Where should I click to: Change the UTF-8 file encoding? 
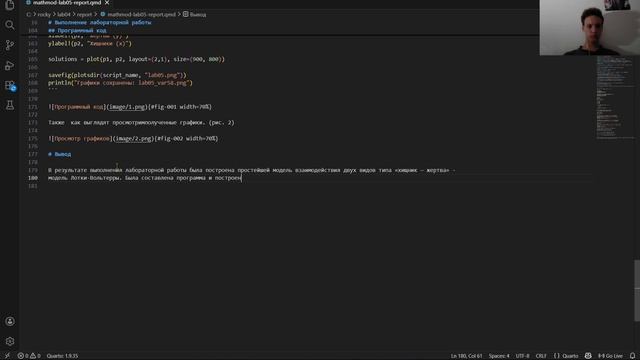522,356
